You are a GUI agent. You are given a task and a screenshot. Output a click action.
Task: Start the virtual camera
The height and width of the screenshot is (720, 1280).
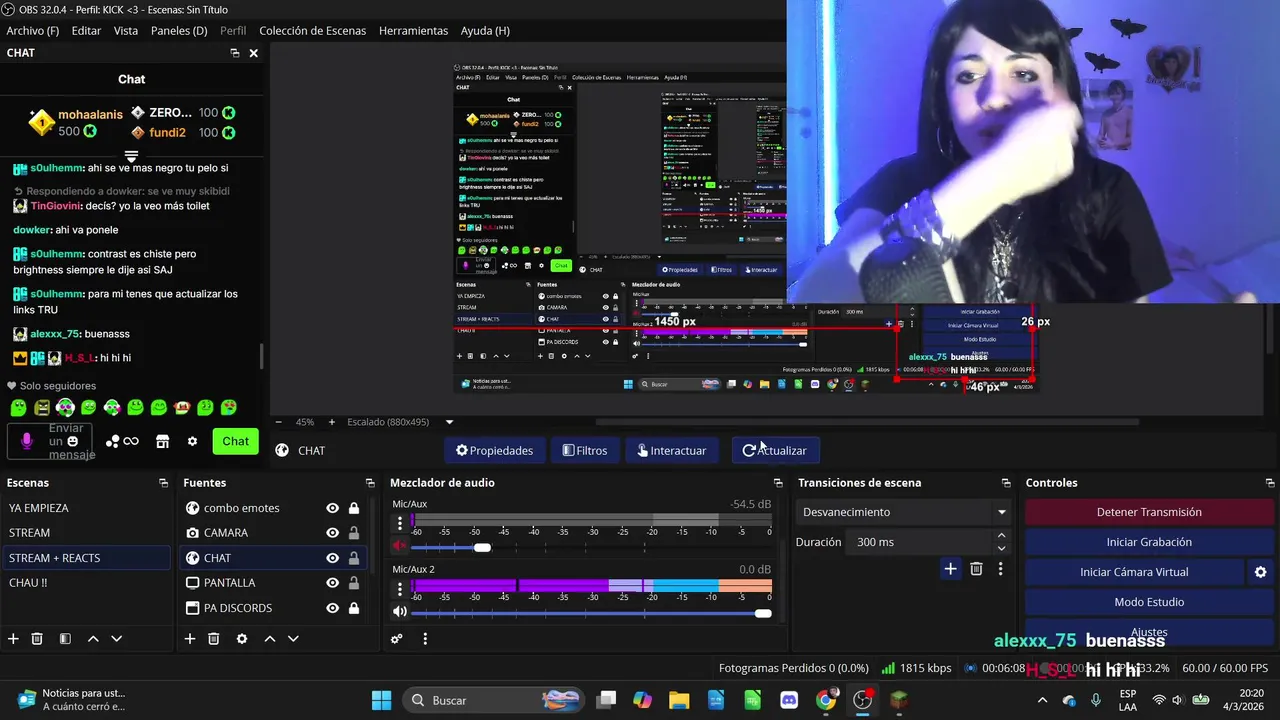coord(1134,572)
